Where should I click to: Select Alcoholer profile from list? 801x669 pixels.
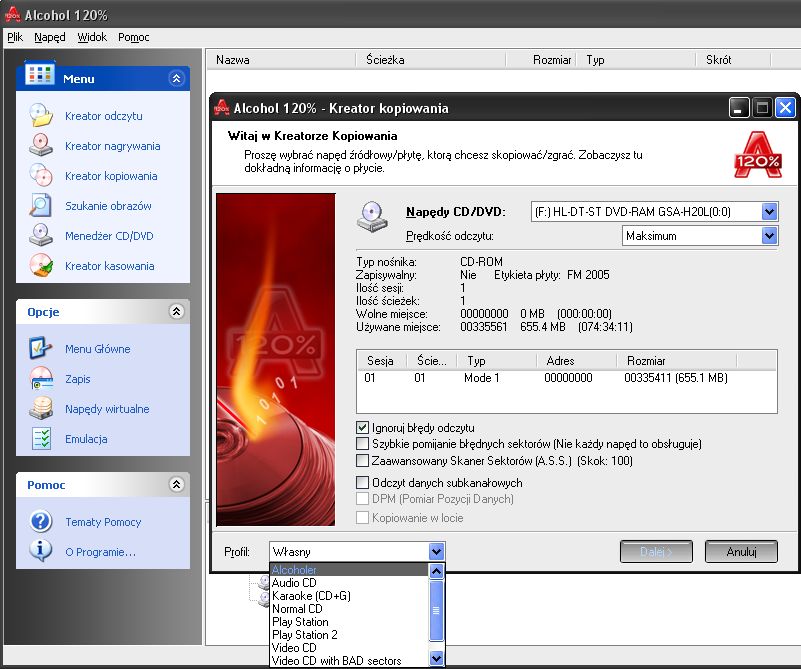[x=349, y=569]
